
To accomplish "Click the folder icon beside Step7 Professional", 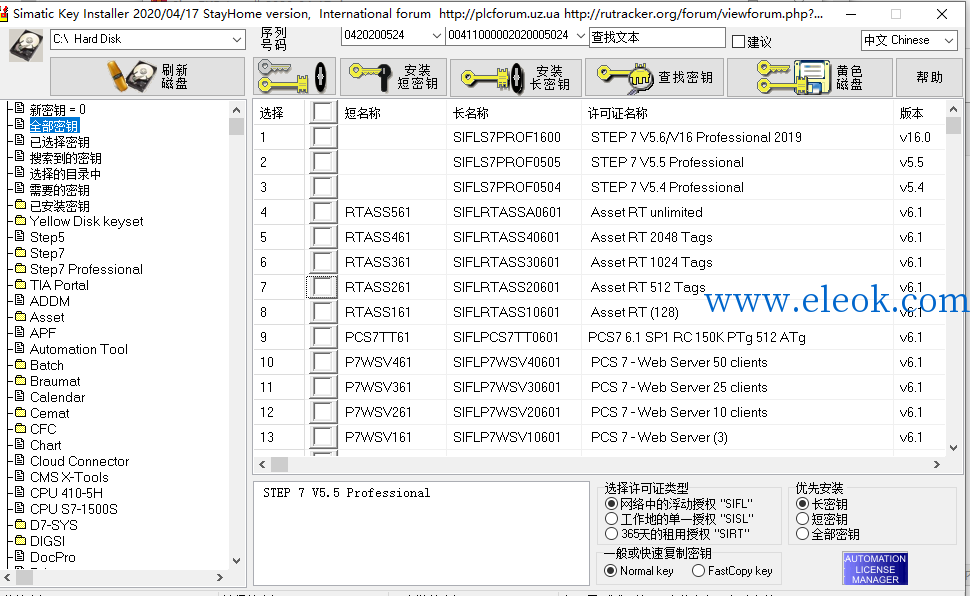I will coord(20,269).
